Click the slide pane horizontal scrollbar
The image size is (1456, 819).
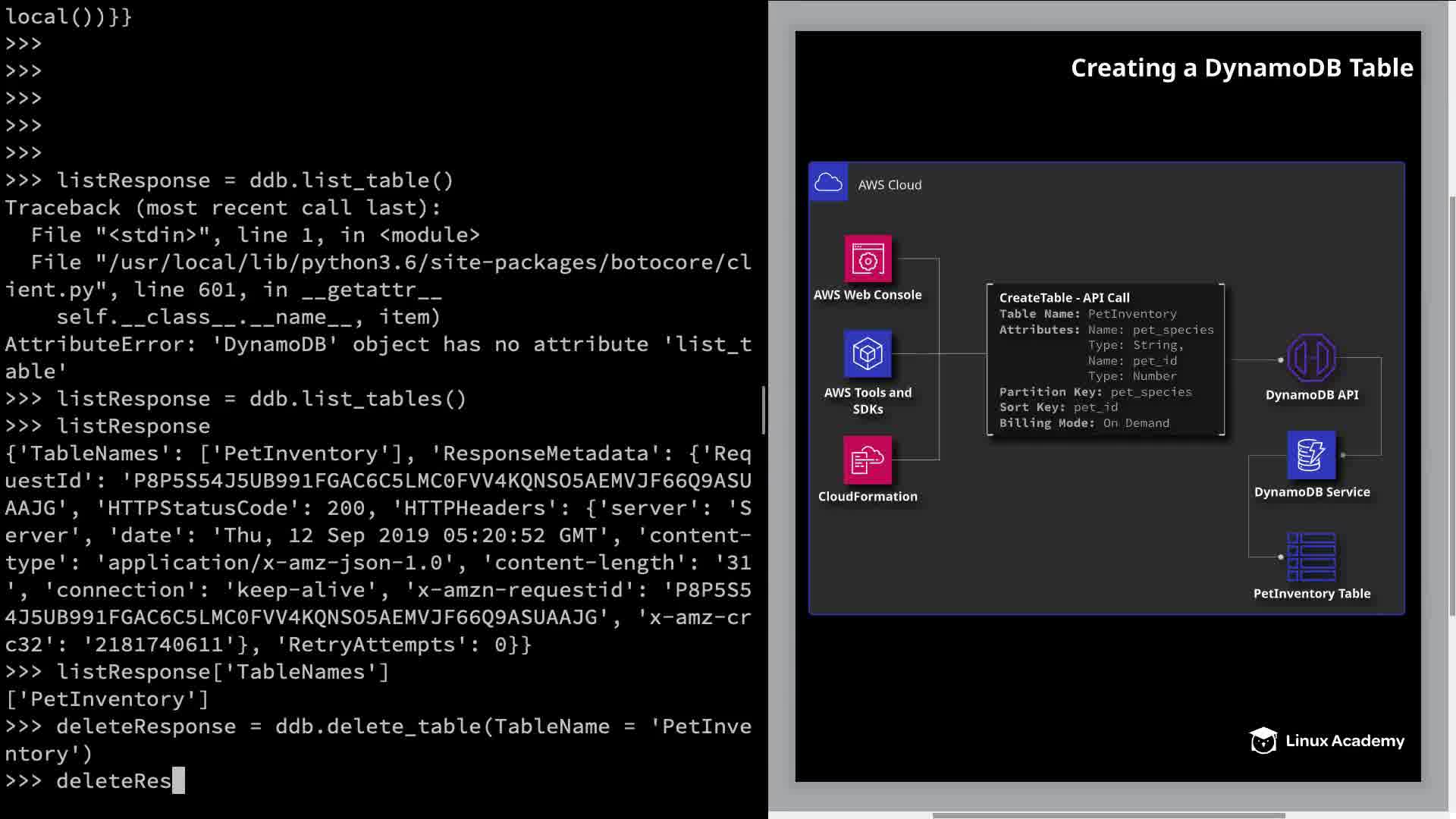click(x=1107, y=816)
